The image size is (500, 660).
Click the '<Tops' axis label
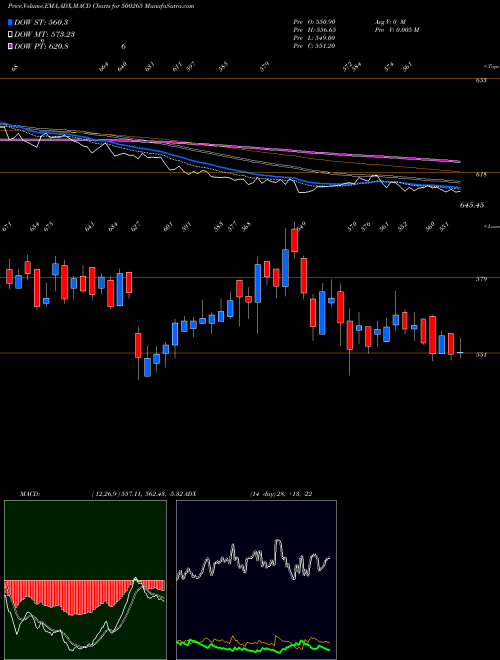[491, 67]
